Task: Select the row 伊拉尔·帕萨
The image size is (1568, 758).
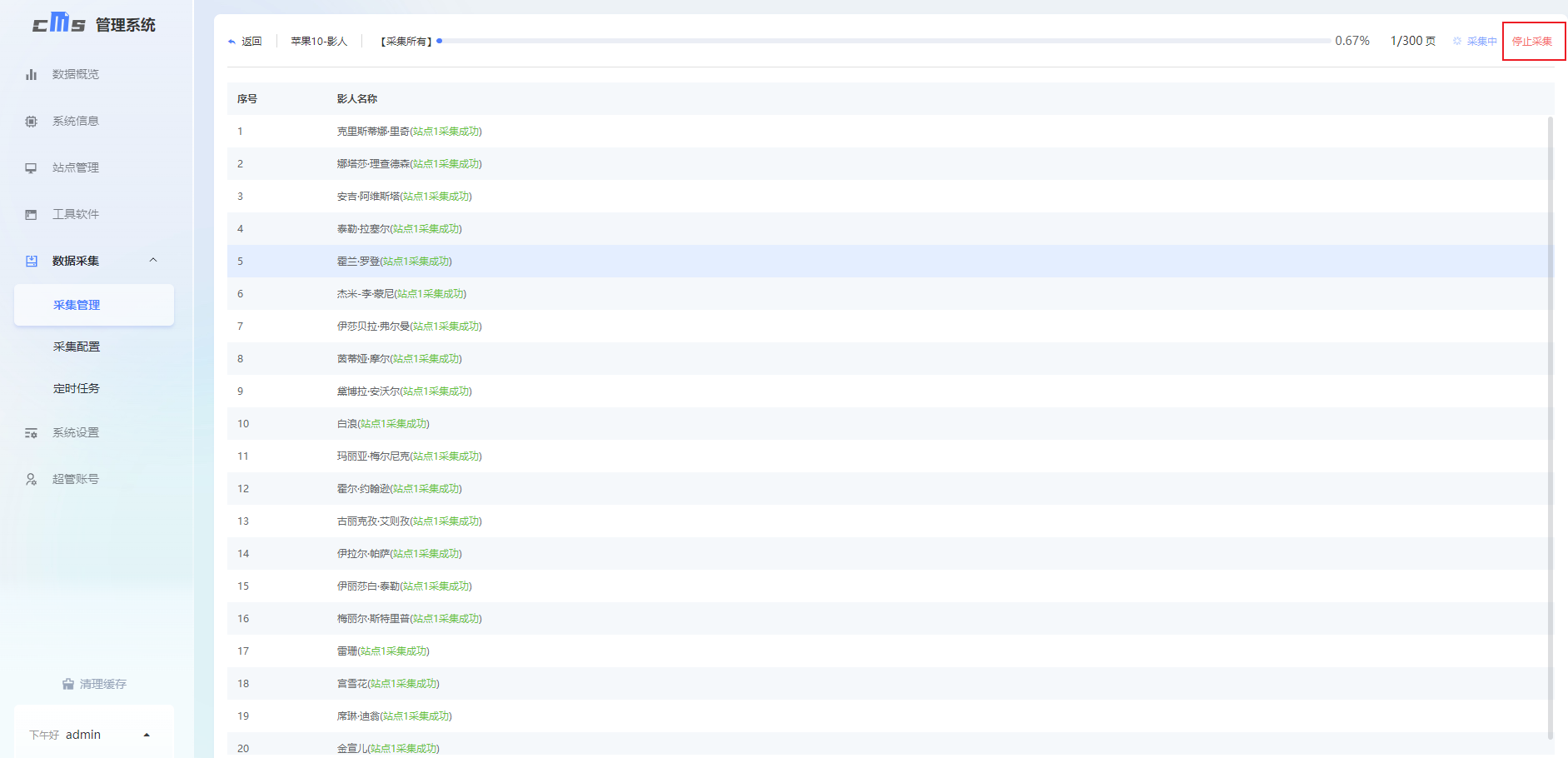Action: pos(890,553)
